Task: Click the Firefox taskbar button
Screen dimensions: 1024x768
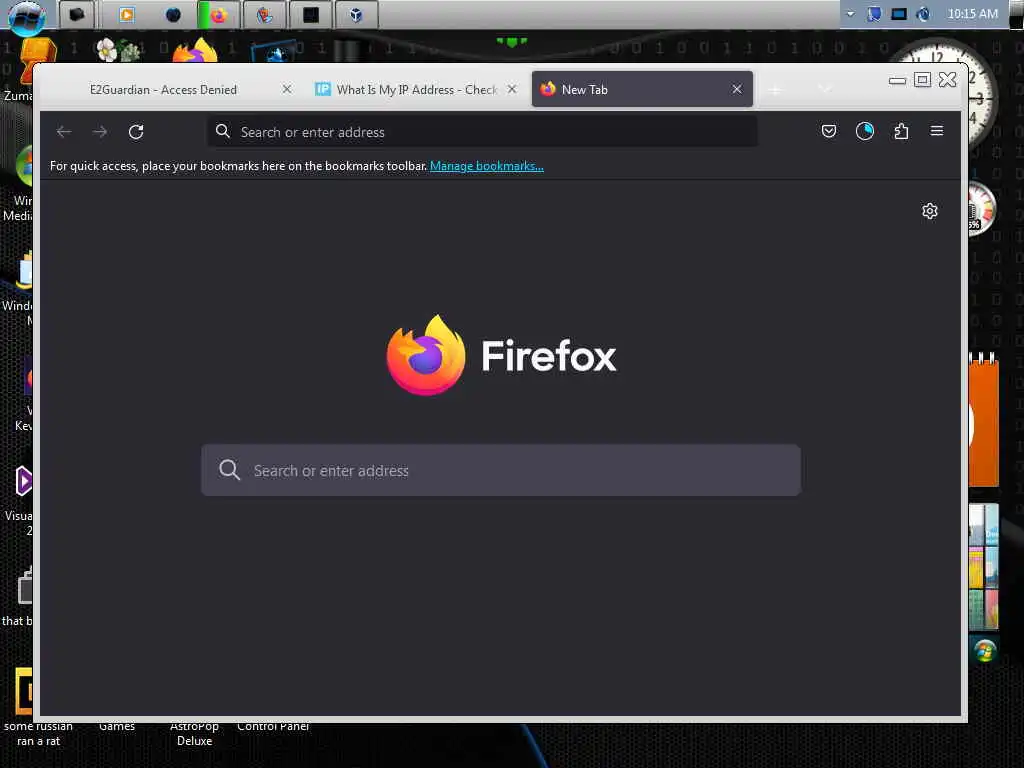Action: [219, 14]
